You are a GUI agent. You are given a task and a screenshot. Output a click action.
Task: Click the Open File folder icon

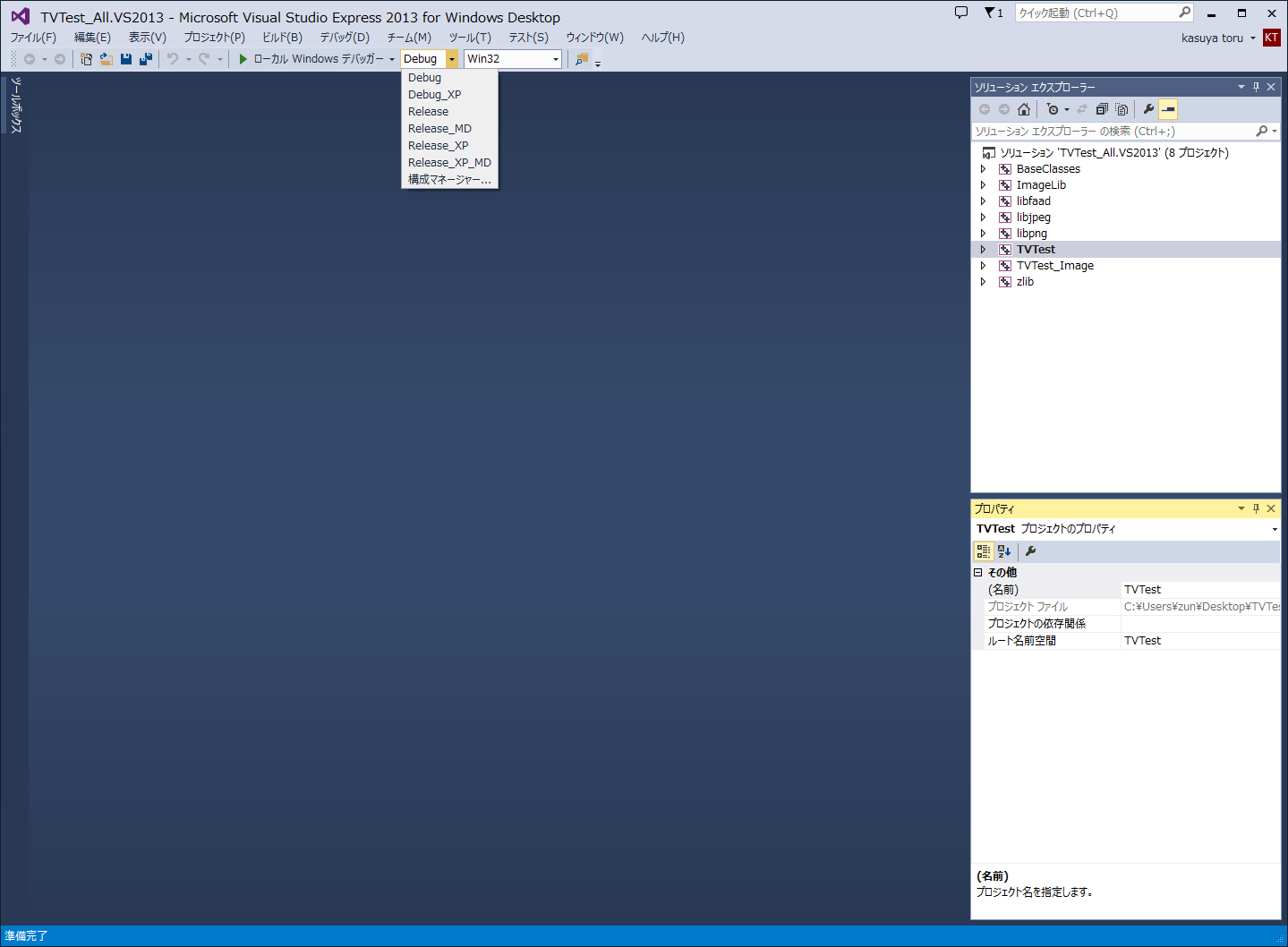click(x=106, y=59)
